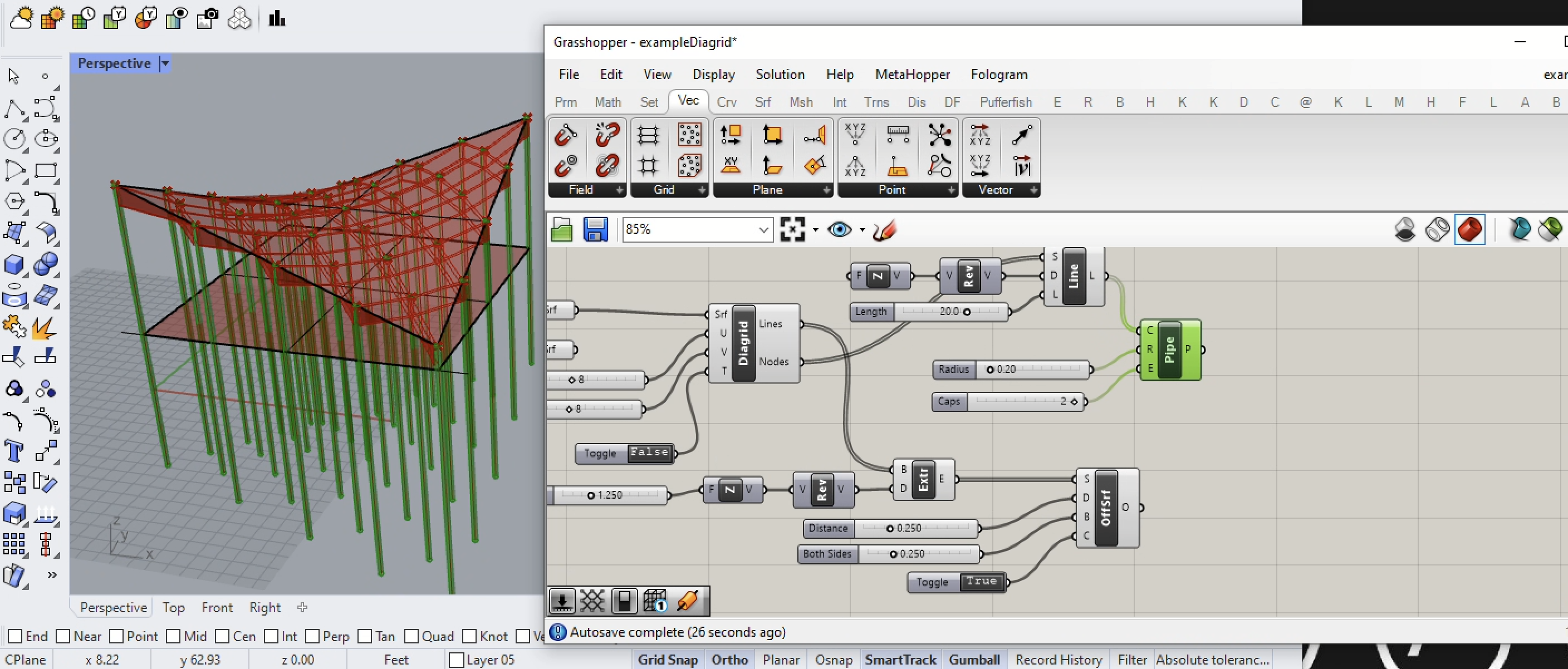Expand the Plane panel plus button

coord(827,190)
